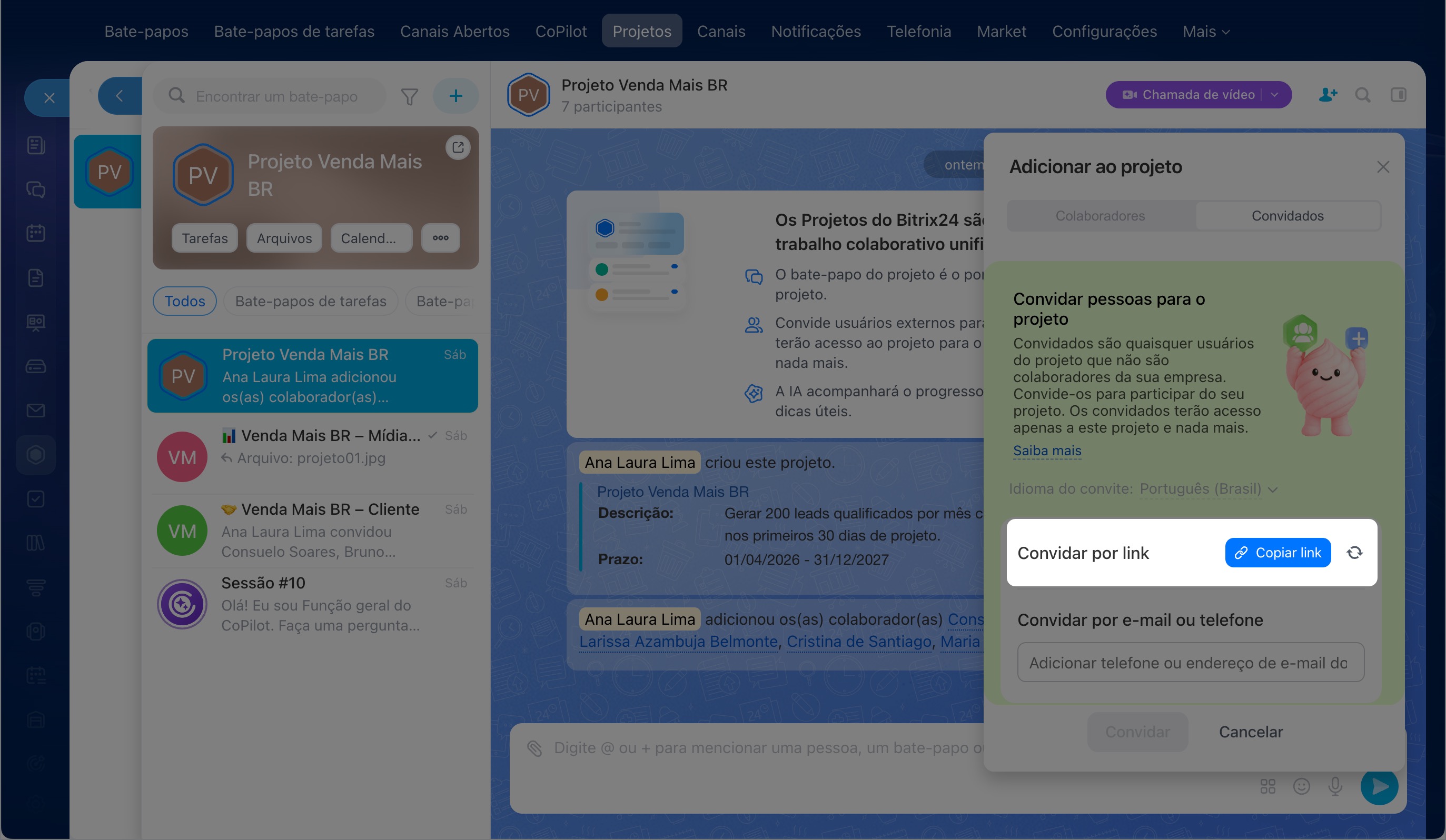Expand the video call options arrow
The height and width of the screenshot is (840, 1446).
[1275, 95]
